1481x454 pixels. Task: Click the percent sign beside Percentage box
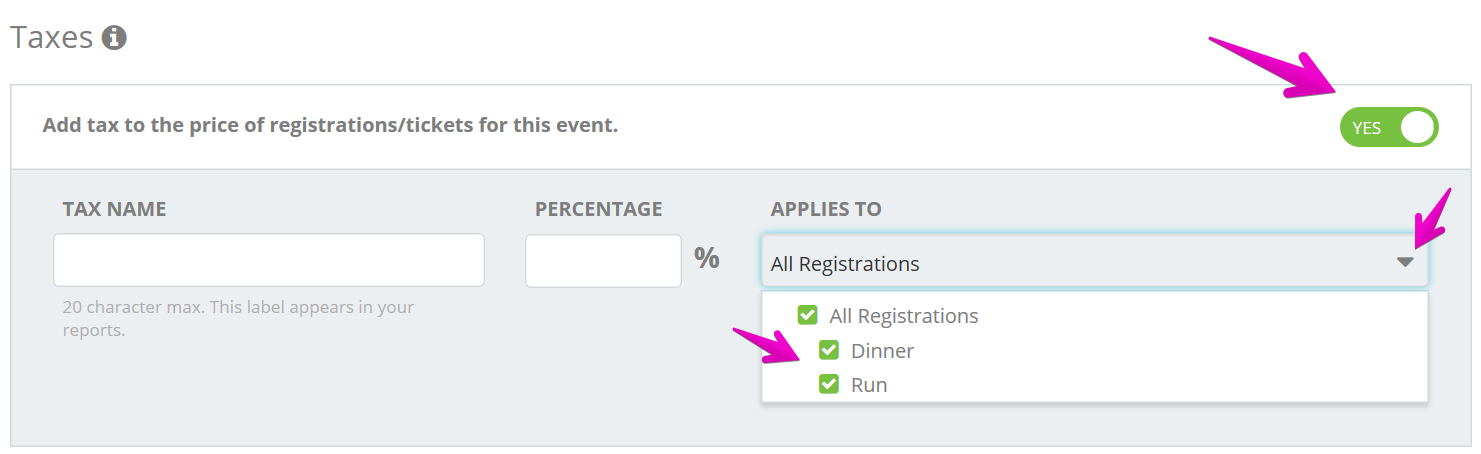707,258
